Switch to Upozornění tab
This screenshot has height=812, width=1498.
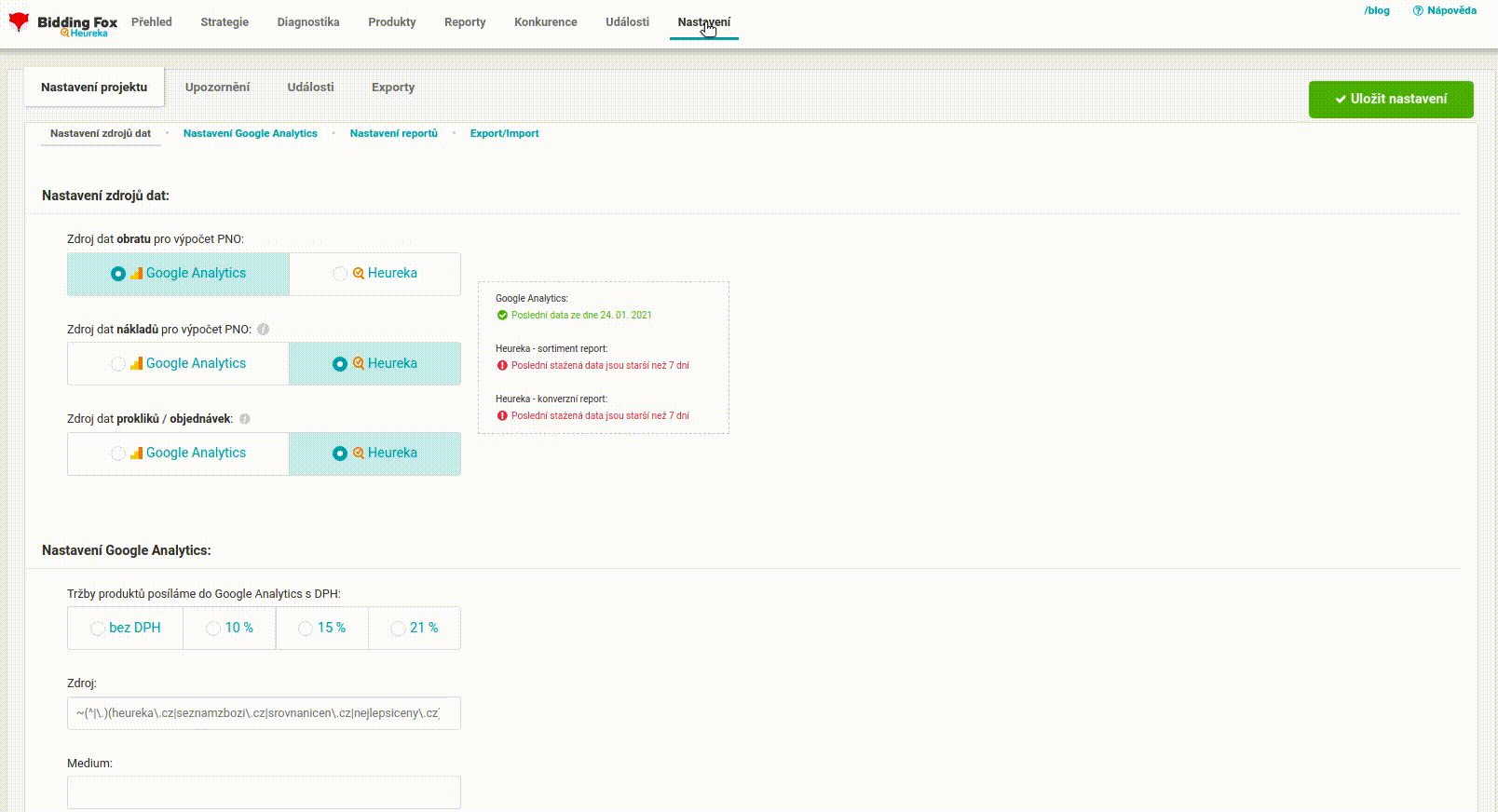pyautogui.click(x=217, y=88)
